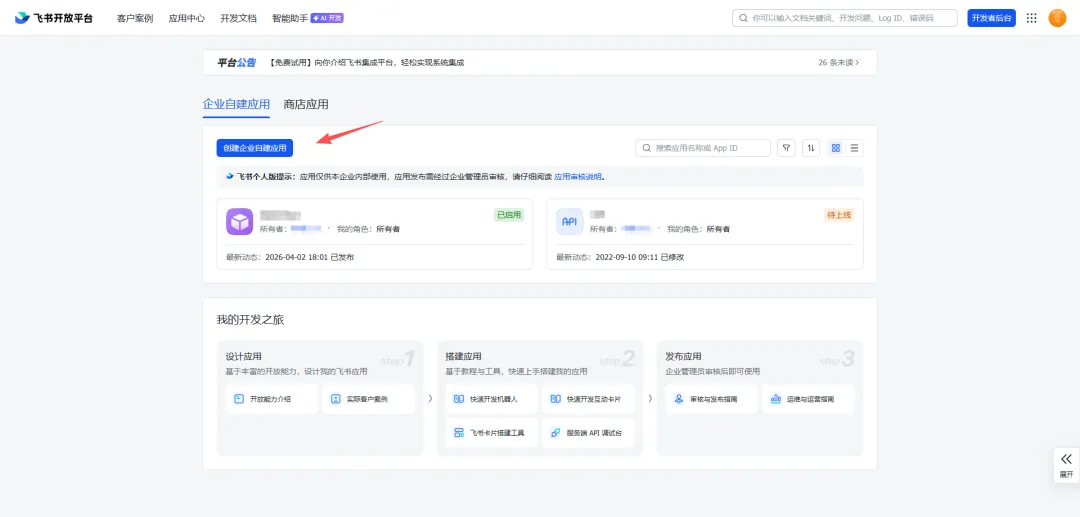This screenshot has width=1080, height=517.
Task: Click the 平台公告 label
Action: 236,63
